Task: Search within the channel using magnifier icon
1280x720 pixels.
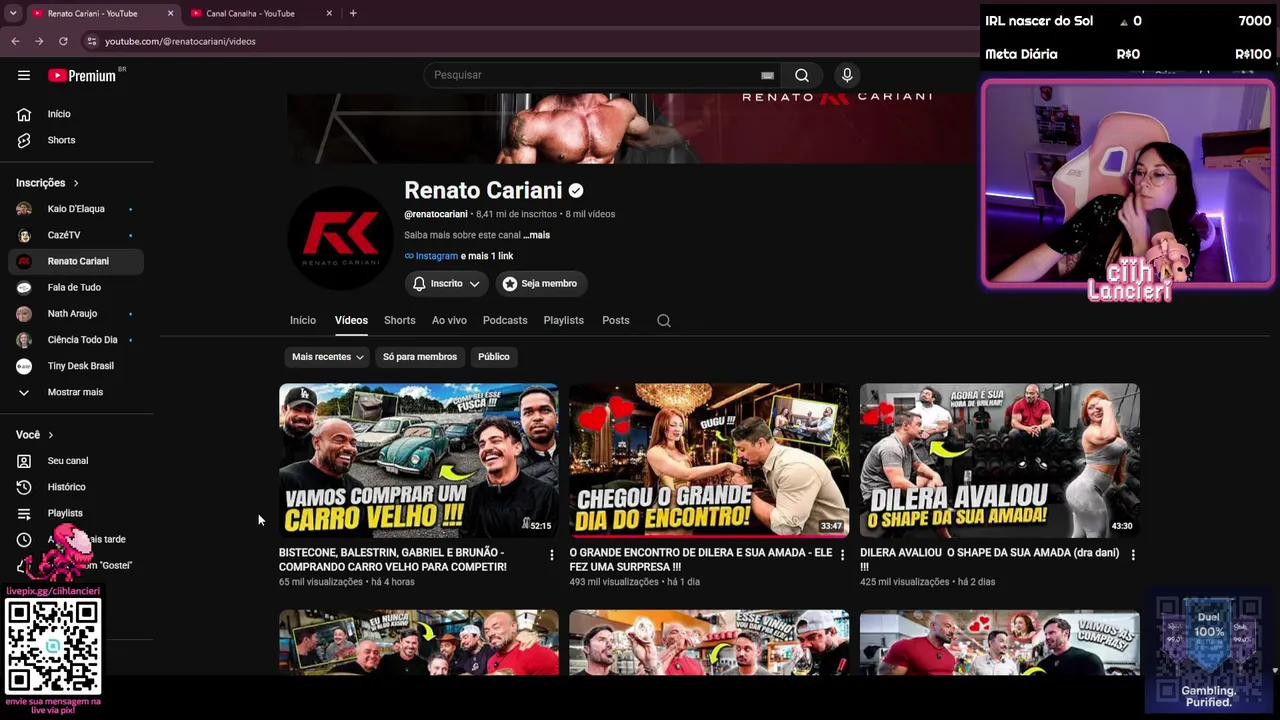Action: [664, 320]
